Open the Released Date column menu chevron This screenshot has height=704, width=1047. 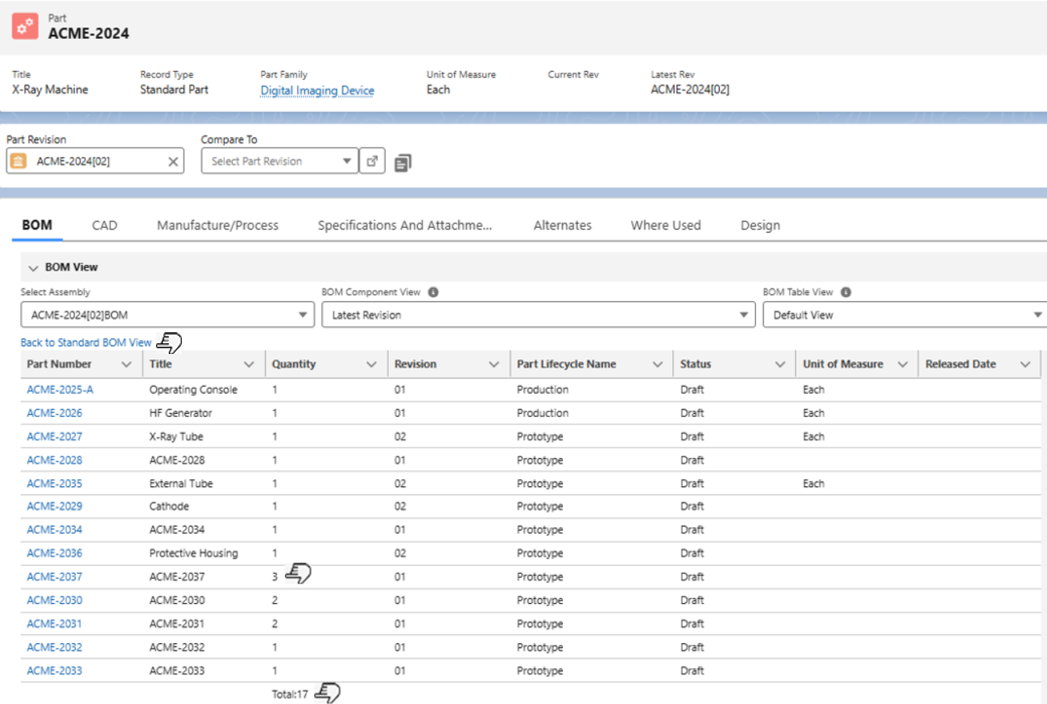tap(1025, 365)
